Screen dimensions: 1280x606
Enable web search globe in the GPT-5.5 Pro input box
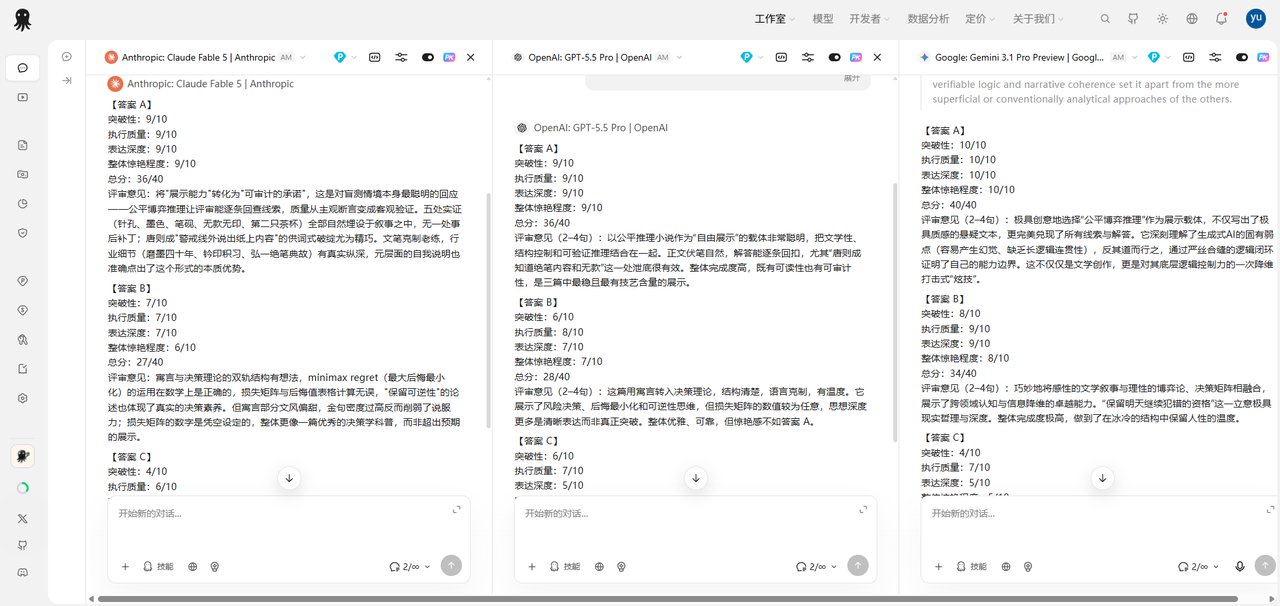tap(599, 566)
